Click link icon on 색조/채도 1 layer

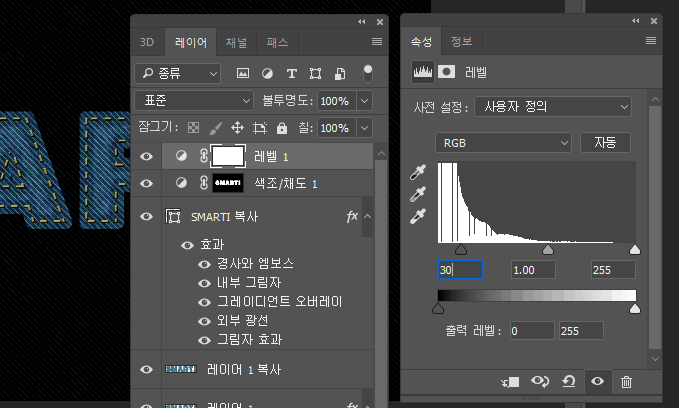pyautogui.click(x=204, y=183)
